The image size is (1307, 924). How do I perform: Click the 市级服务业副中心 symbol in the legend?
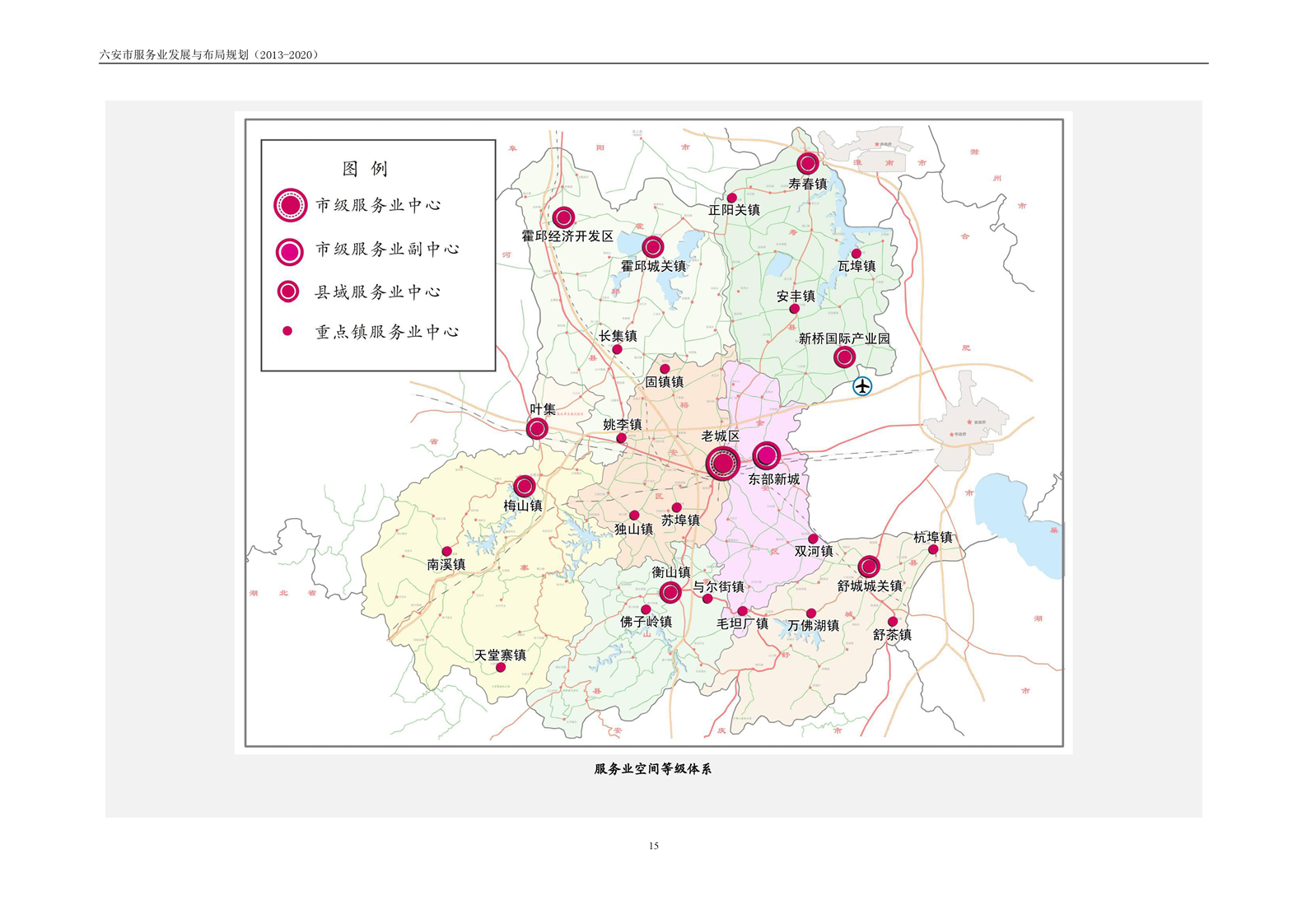pos(289,251)
